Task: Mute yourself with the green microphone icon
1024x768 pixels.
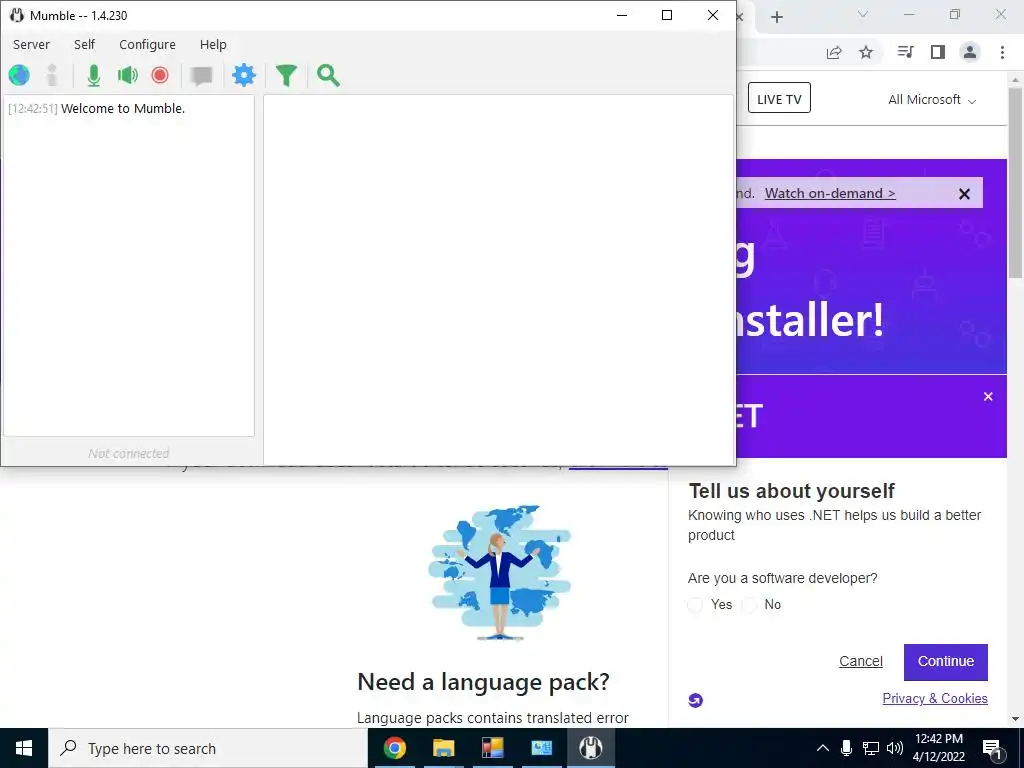Action: pos(94,76)
